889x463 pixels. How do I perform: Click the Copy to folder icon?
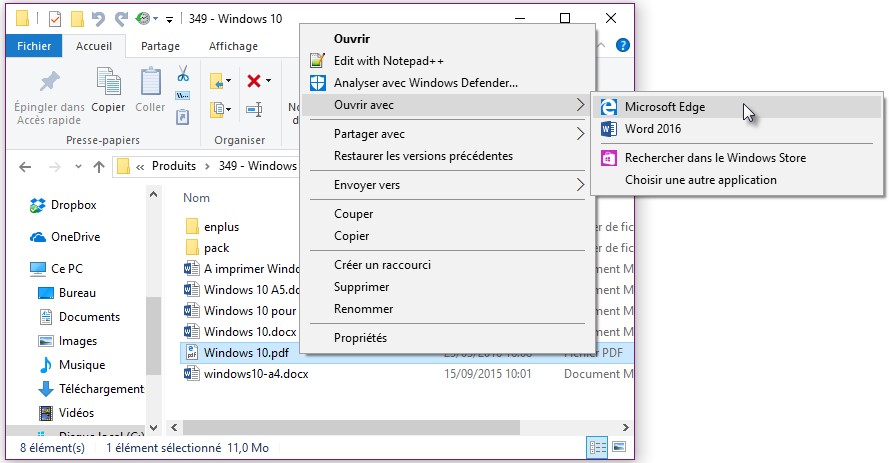217,109
